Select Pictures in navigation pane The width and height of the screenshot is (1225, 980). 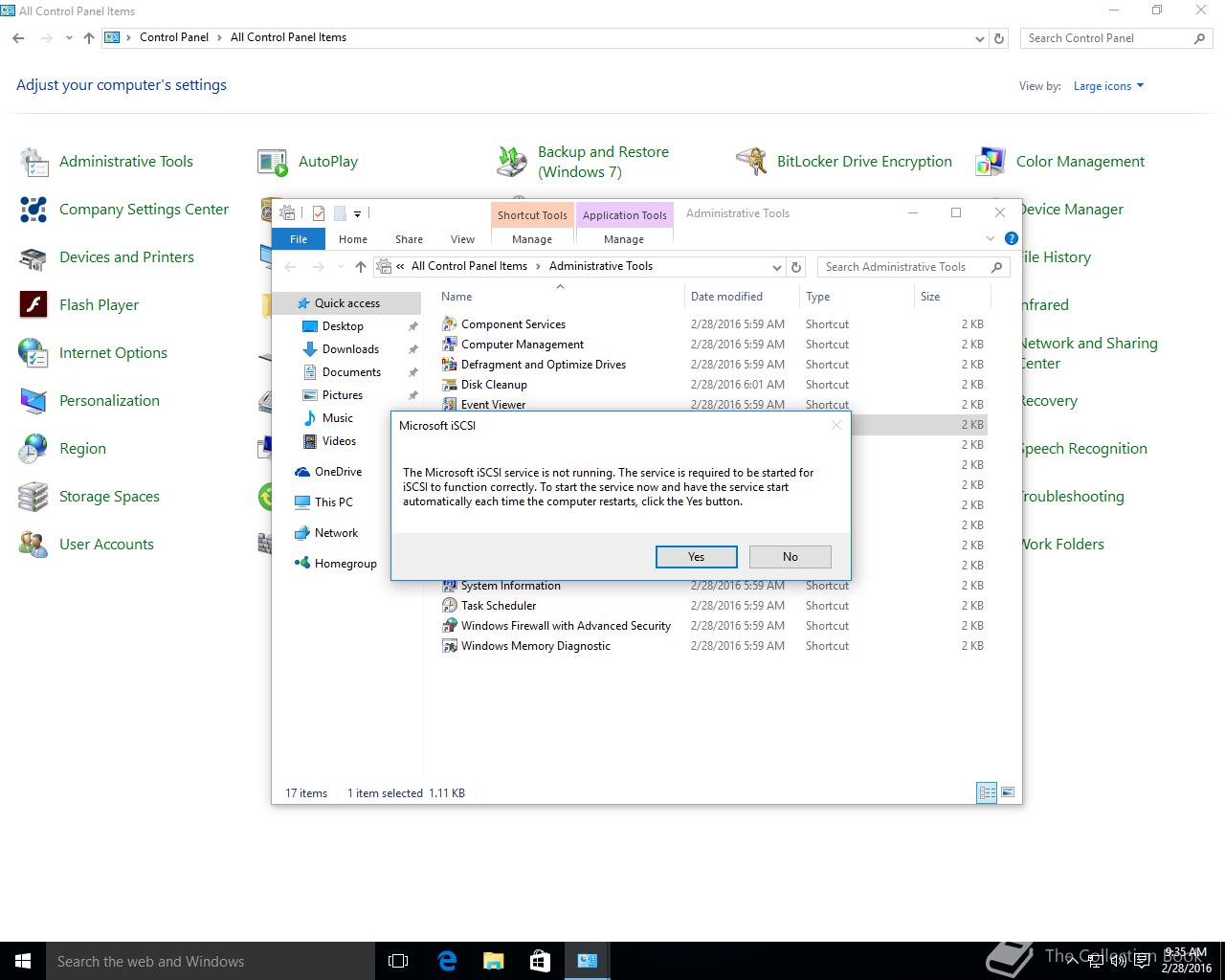click(343, 395)
